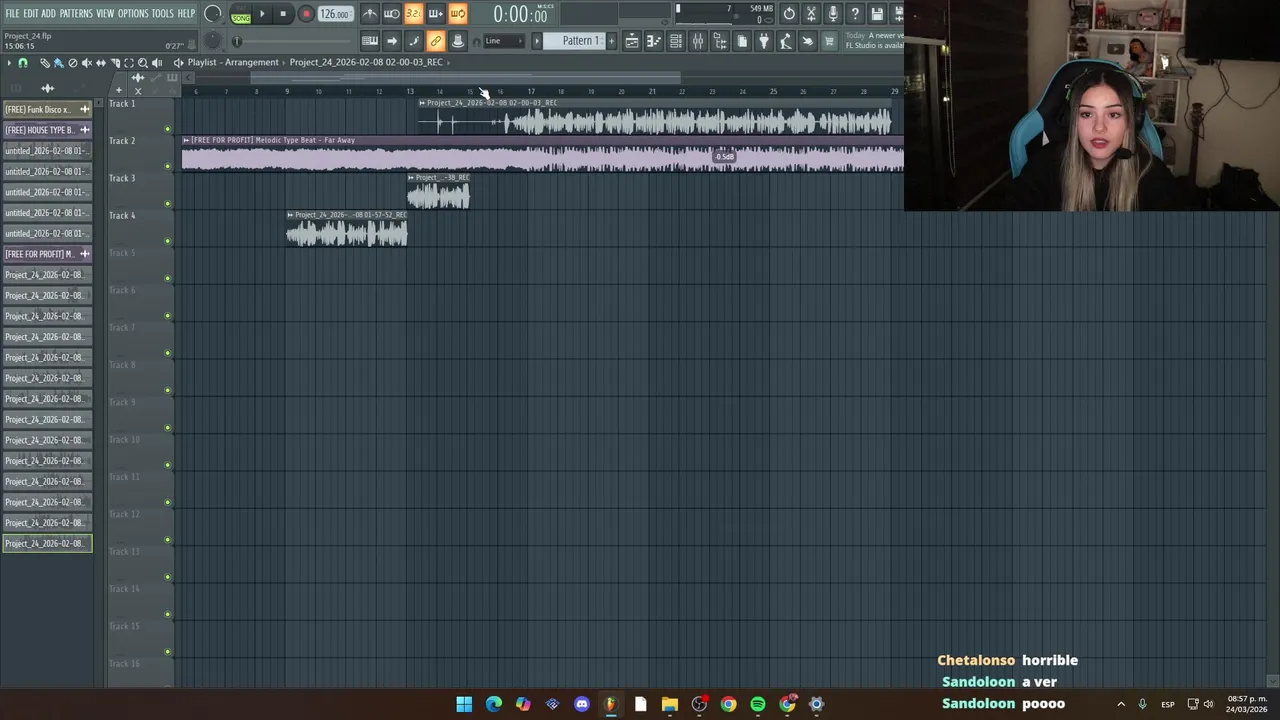Select '[FREE] HOUSE TYPE B...' in picker
The image size is (1280, 720).
(x=47, y=130)
